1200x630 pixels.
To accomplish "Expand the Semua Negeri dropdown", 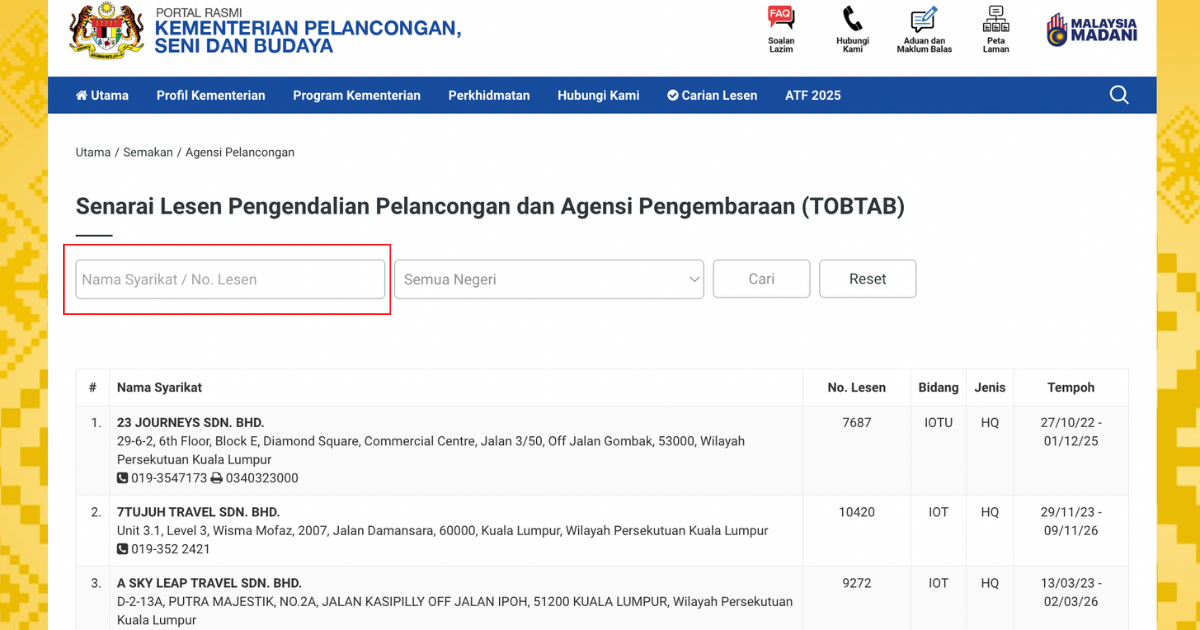I will tap(549, 279).
